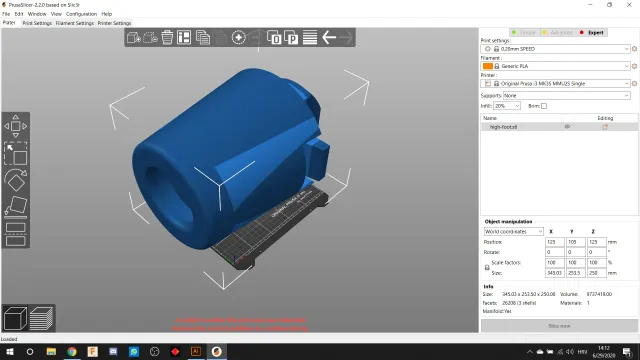Click the Arrange objects icon
The height and width of the screenshot is (360, 640).
[x=184, y=38]
